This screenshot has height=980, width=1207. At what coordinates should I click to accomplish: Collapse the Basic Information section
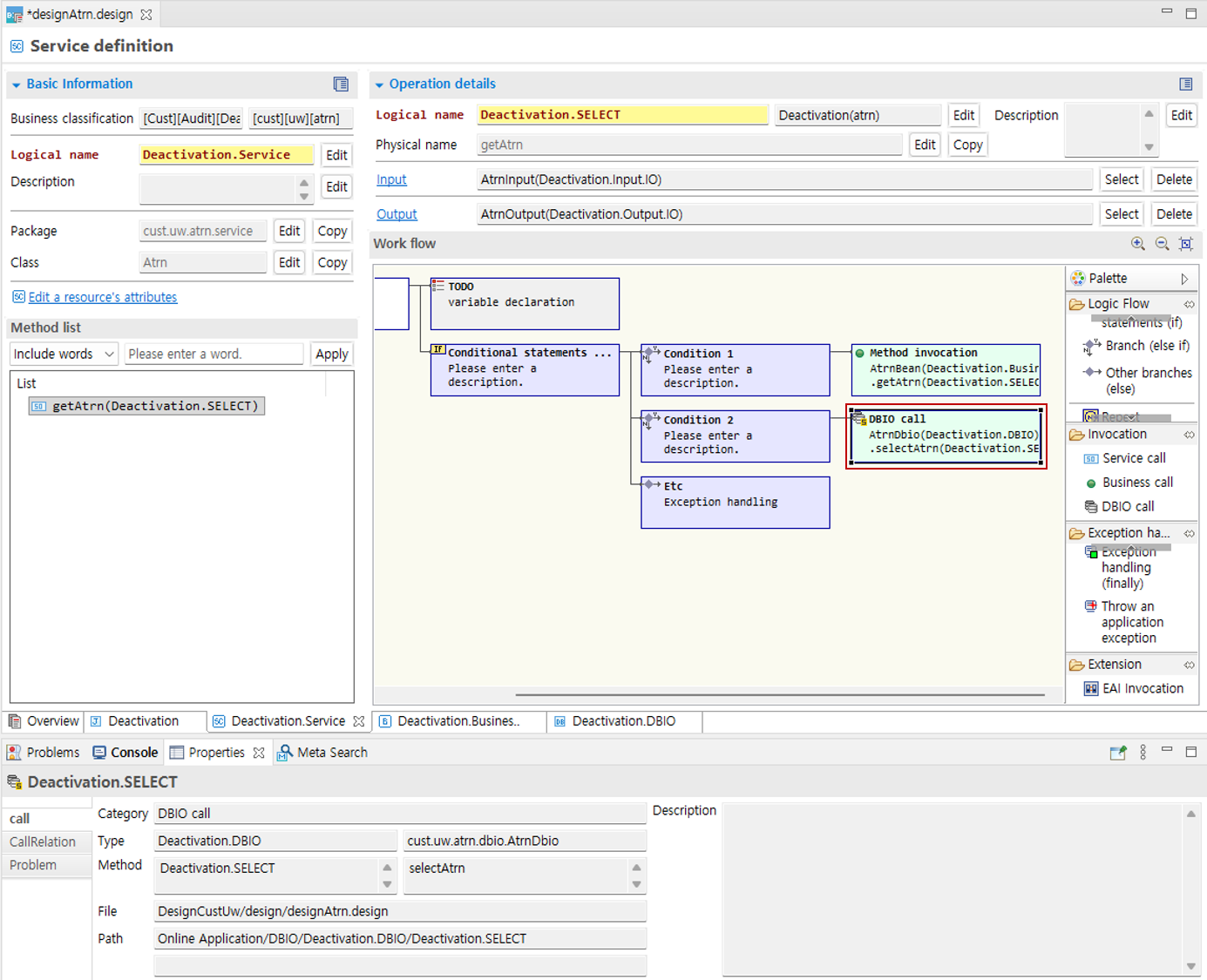tap(17, 84)
